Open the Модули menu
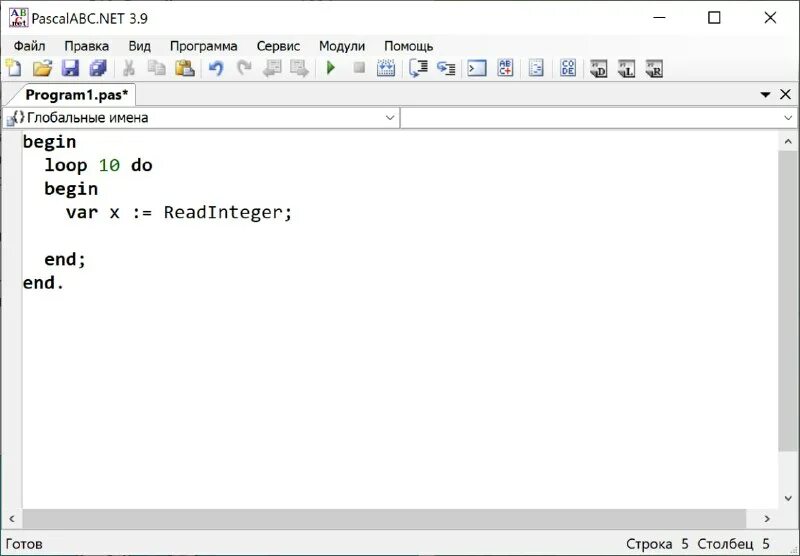The image size is (800, 556). [x=342, y=46]
